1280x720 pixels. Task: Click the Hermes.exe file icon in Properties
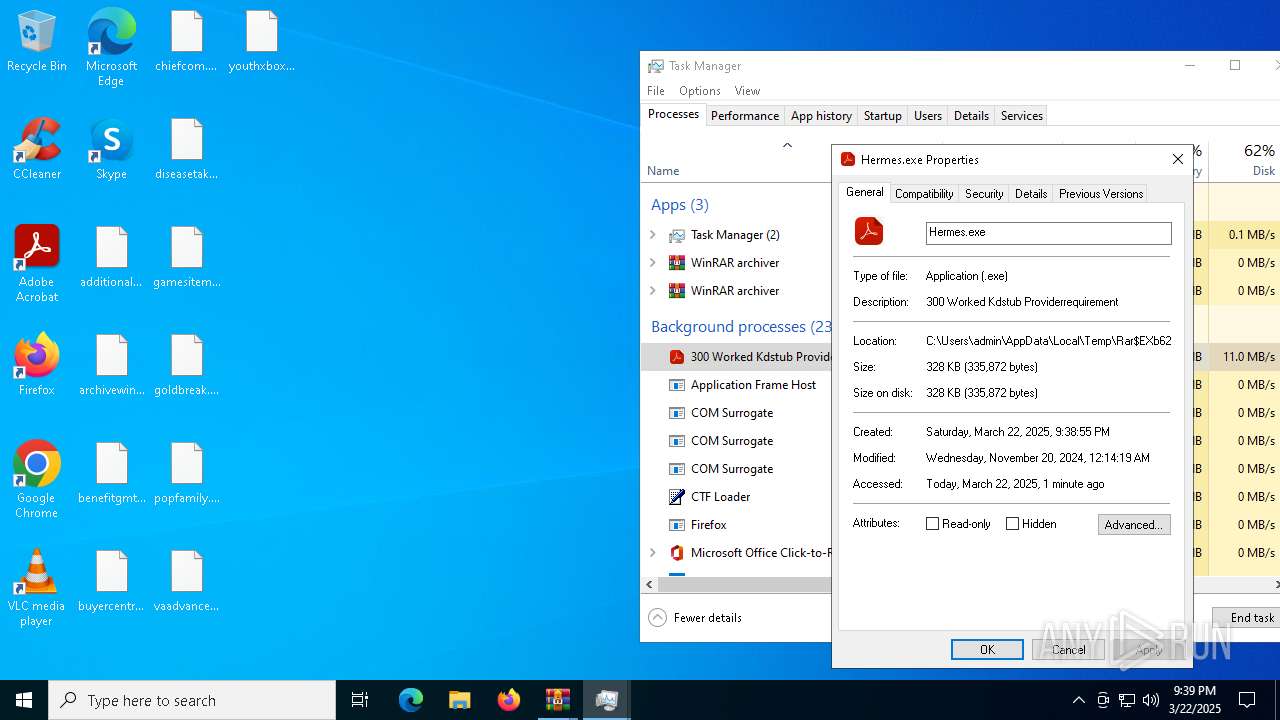(869, 231)
